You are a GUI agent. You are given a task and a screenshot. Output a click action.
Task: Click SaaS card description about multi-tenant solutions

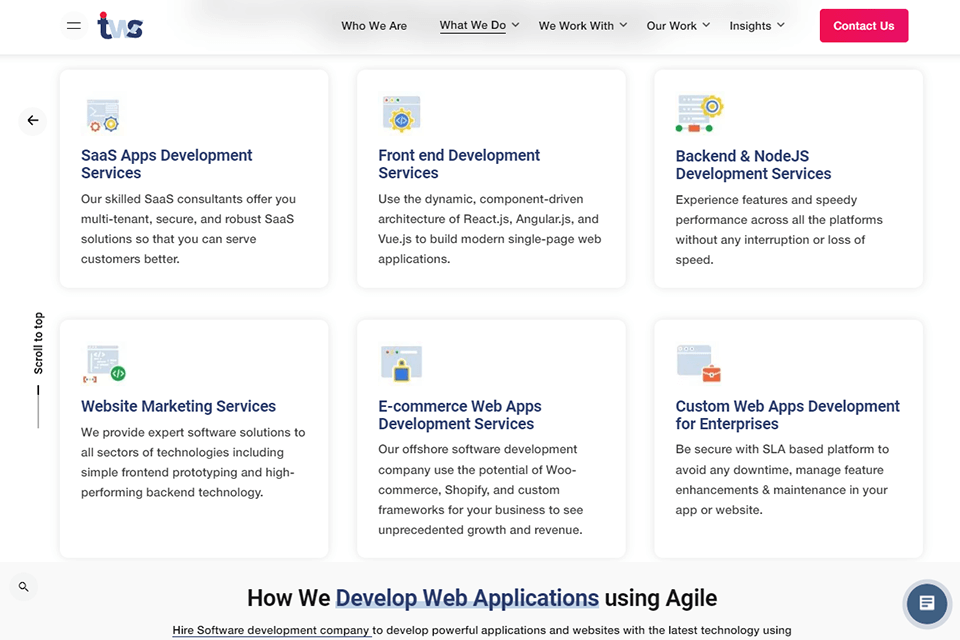click(189, 229)
